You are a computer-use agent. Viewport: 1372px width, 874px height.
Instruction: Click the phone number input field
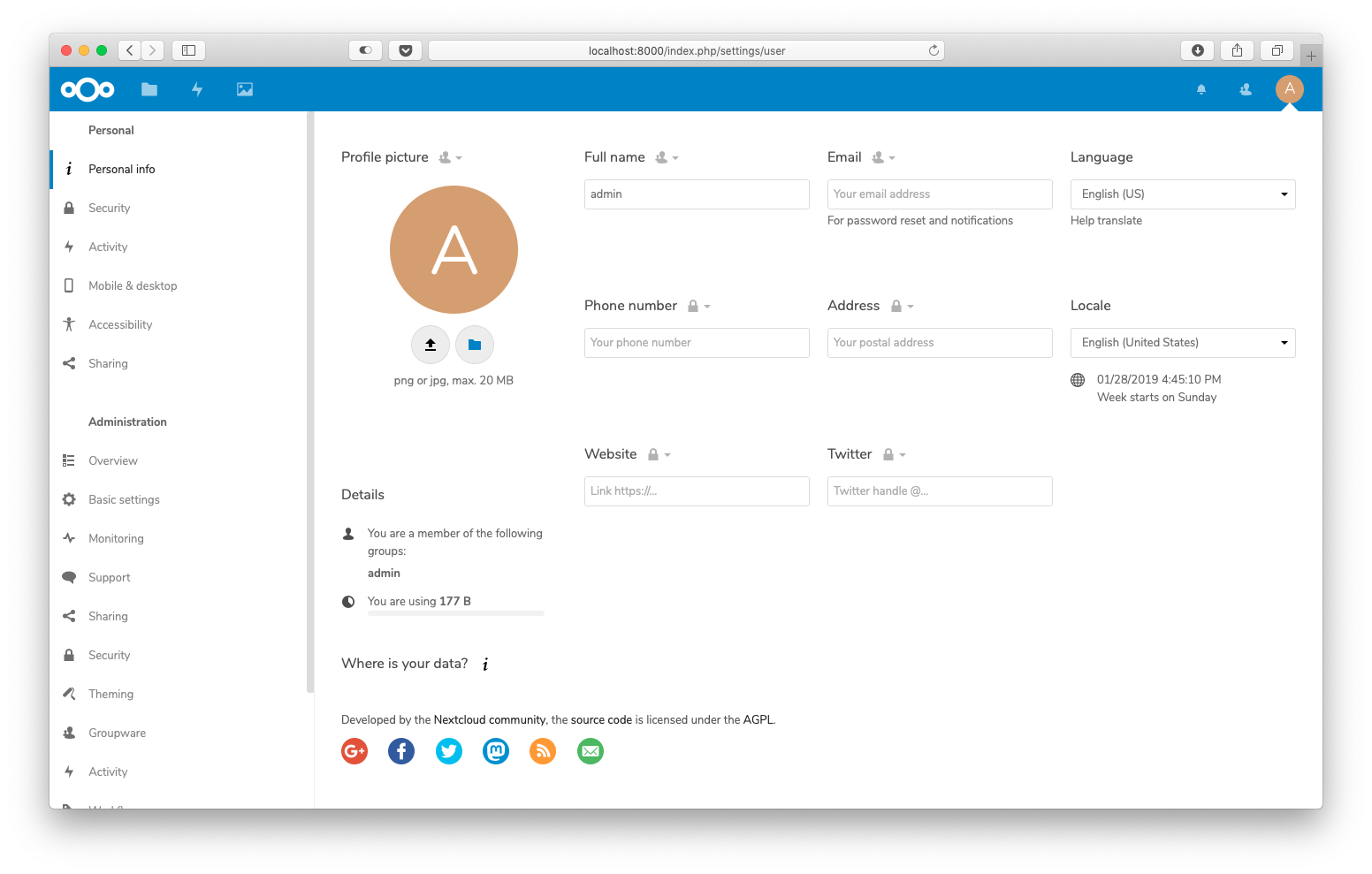click(x=697, y=343)
